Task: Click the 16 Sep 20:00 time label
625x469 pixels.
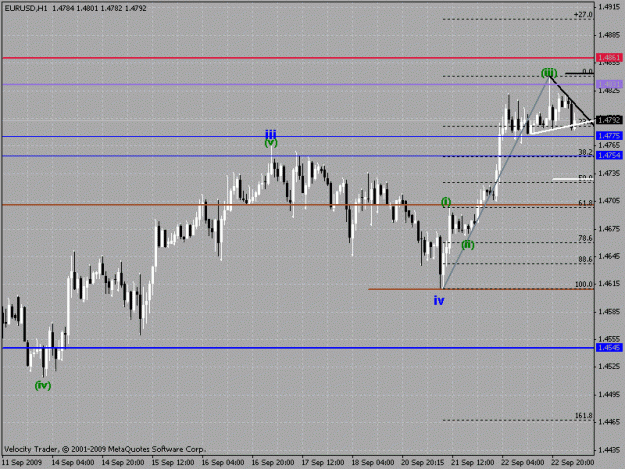Action: pyautogui.click(x=273, y=462)
